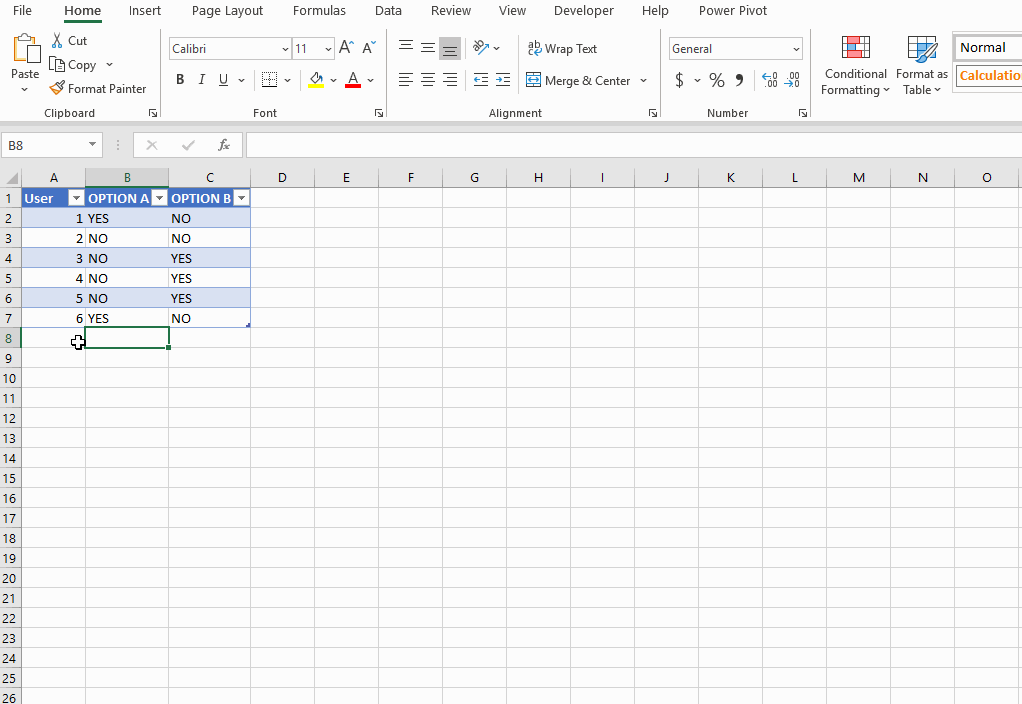Open the OPTION A filter dropdown
Viewport: 1022px width, 704px height.
pos(159,198)
